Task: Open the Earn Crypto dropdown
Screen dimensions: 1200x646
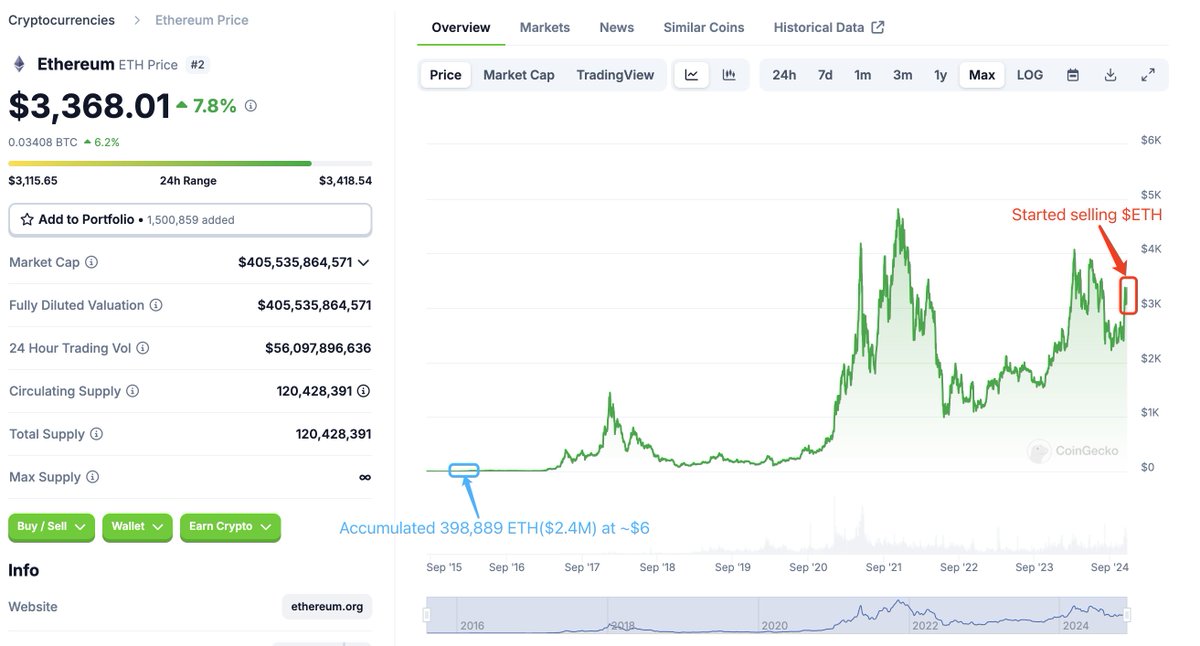Action: click(x=230, y=527)
